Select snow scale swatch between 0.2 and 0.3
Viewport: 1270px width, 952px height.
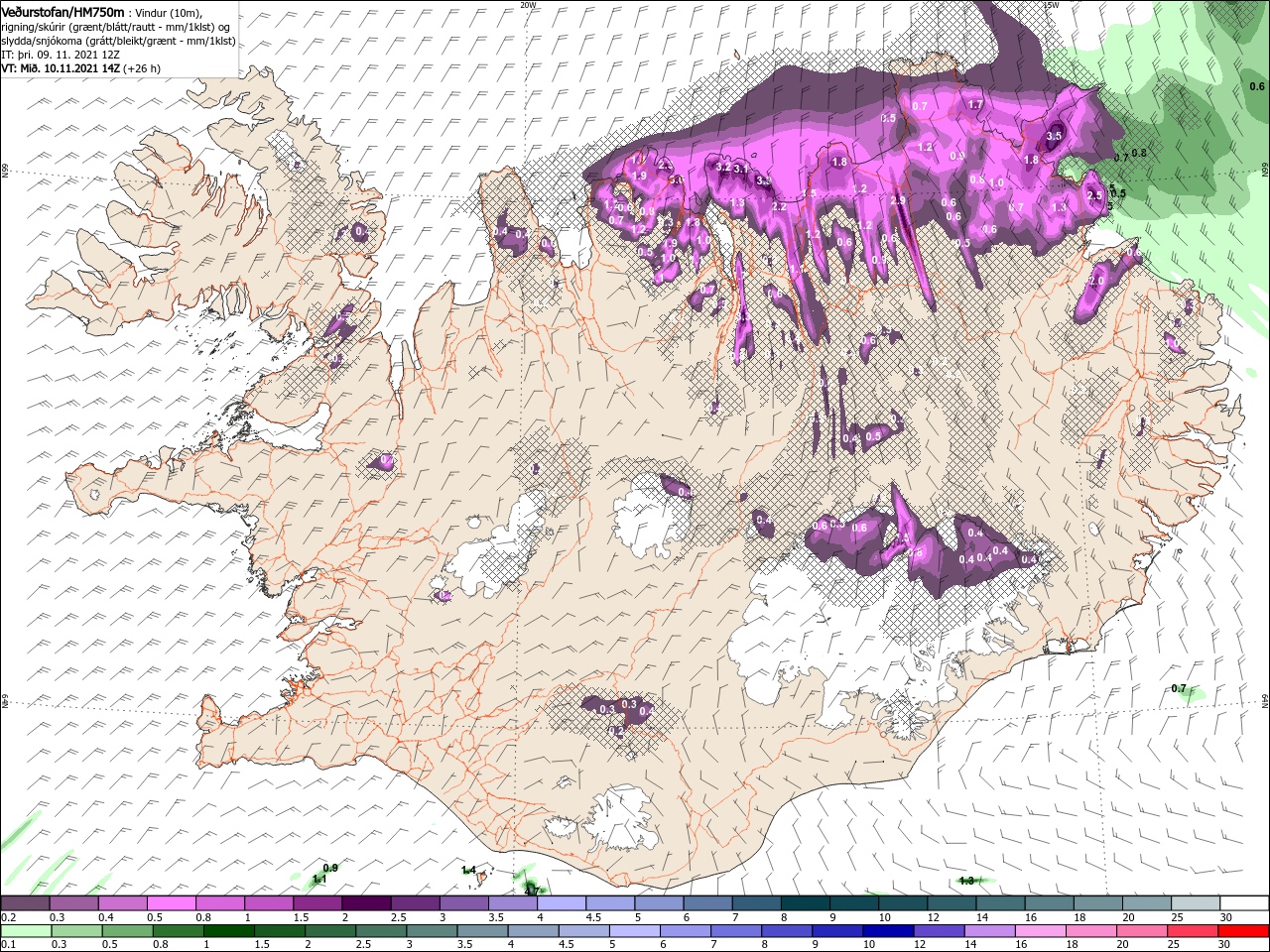(x=26, y=903)
